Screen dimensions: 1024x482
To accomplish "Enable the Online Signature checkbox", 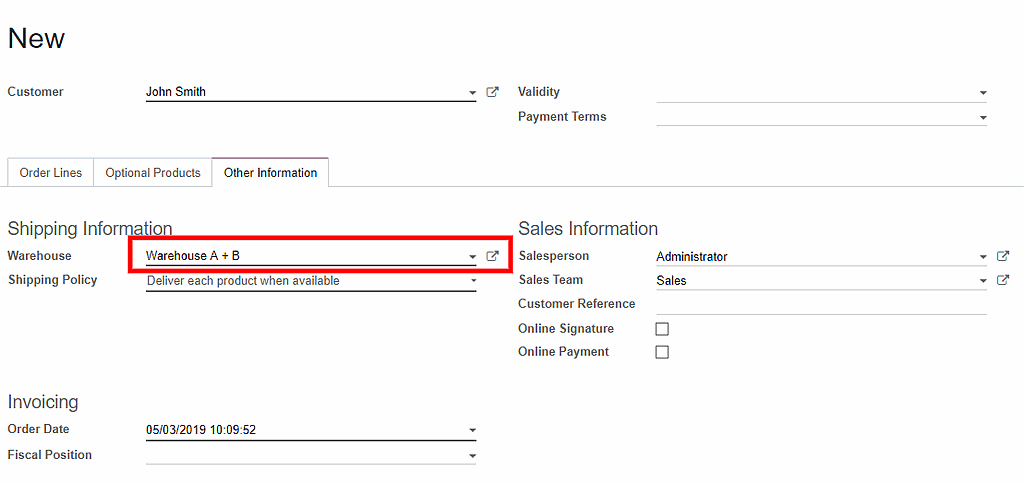I will tap(661, 329).
